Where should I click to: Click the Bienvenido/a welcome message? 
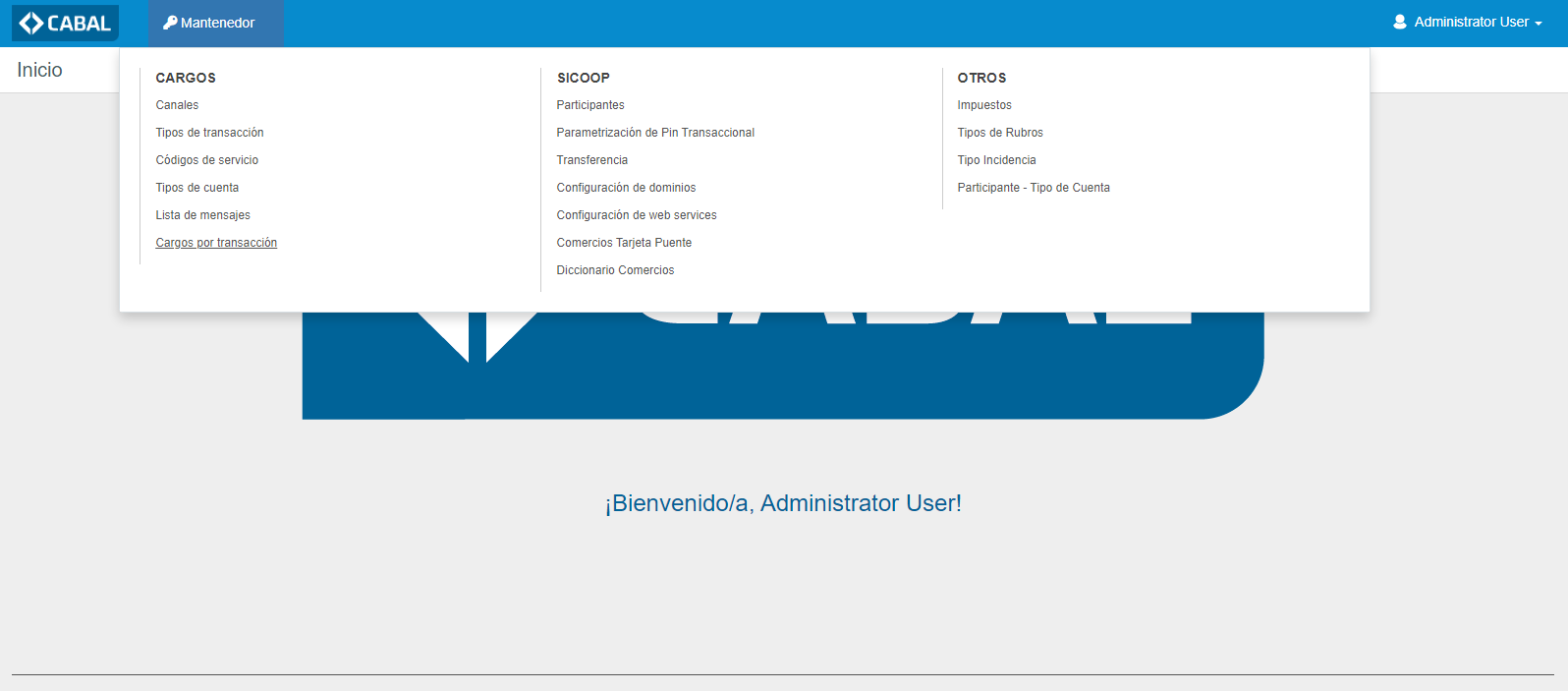pyautogui.click(x=783, y=503)
